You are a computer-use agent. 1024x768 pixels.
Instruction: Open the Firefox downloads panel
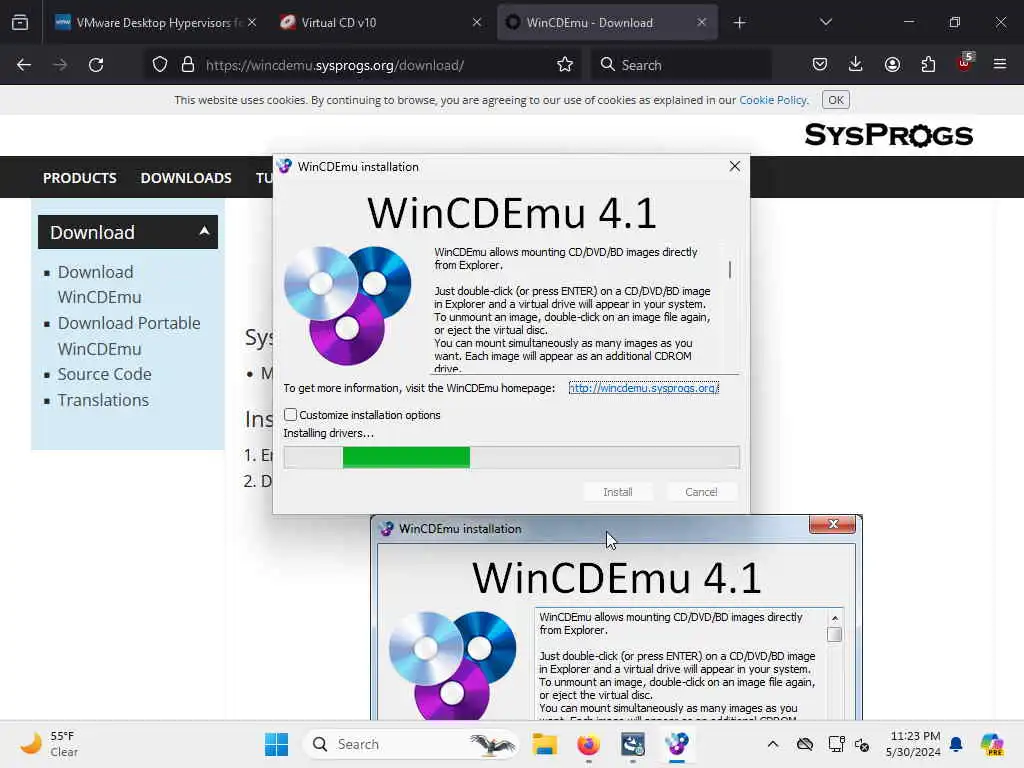856,65
